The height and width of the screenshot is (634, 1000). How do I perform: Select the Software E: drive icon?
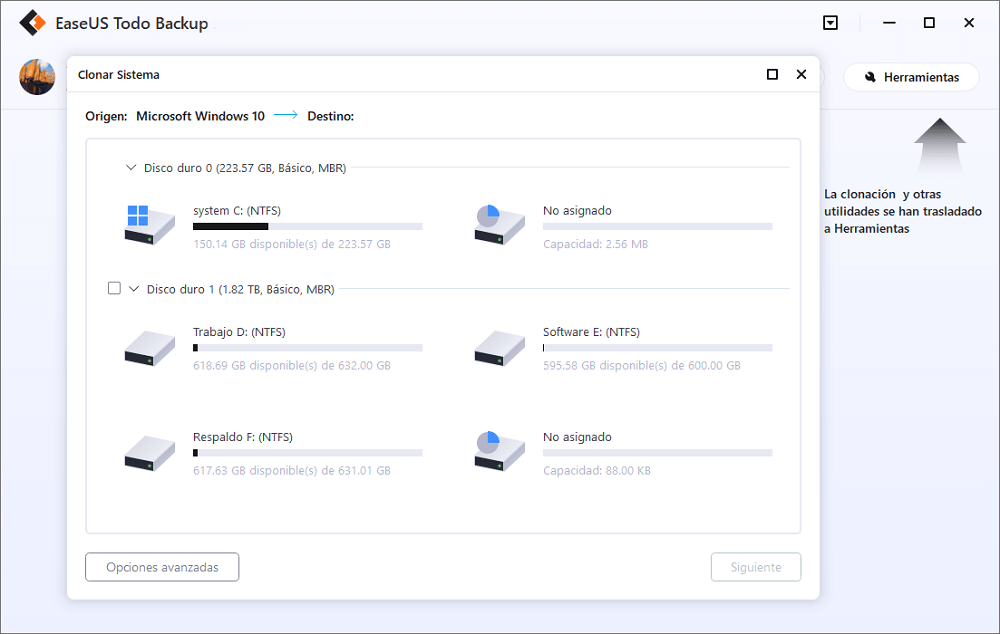tap(499, 346)
